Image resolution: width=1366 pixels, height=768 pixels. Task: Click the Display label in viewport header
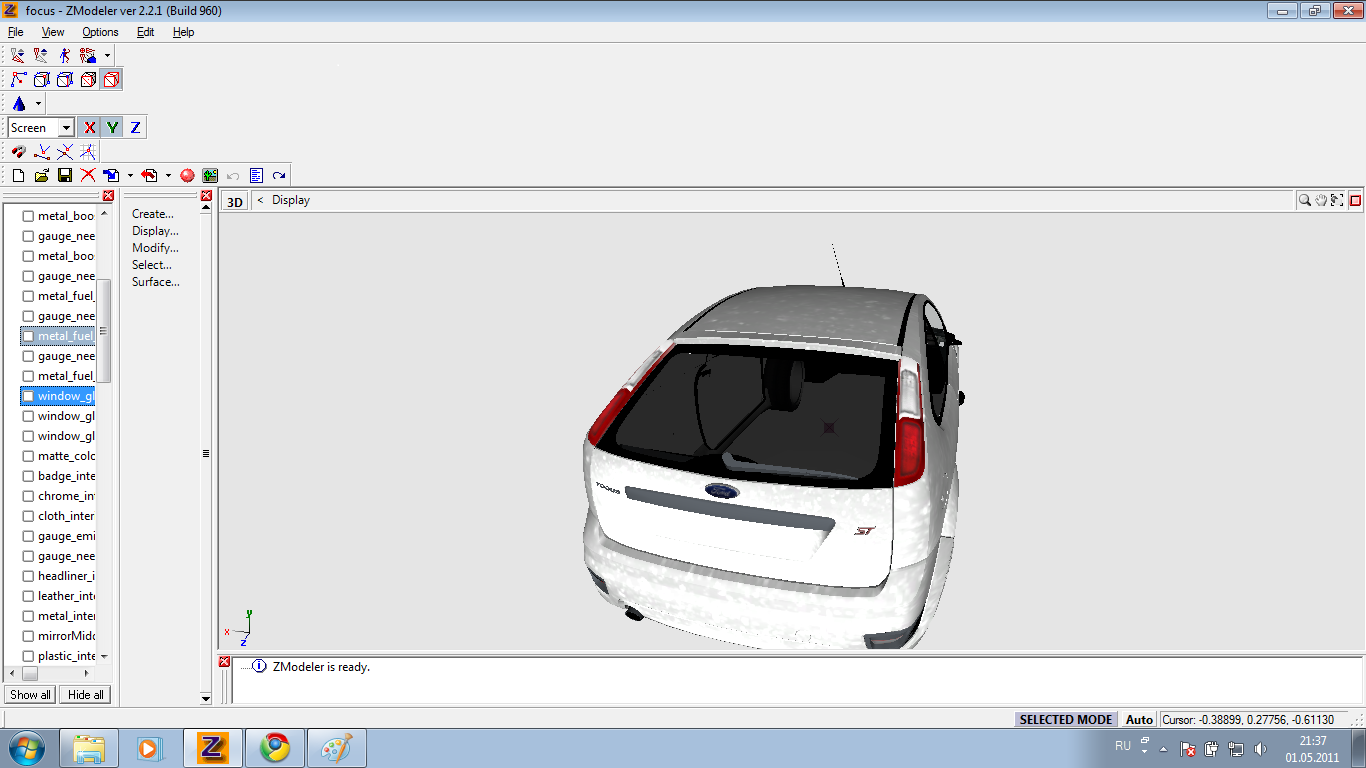[x=291, y=200]
